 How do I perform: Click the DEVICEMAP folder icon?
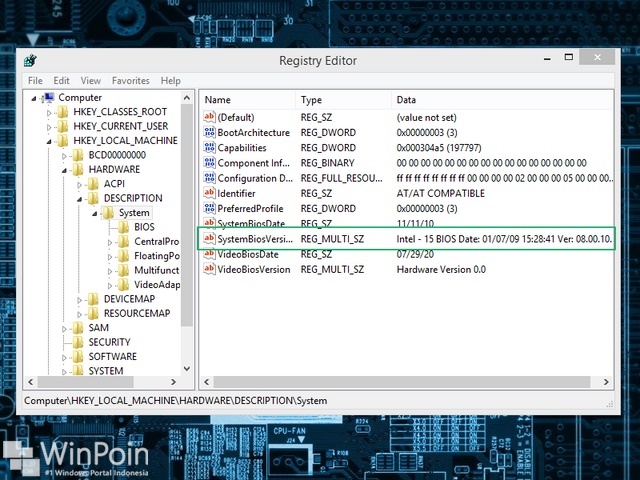pos(93,299)
